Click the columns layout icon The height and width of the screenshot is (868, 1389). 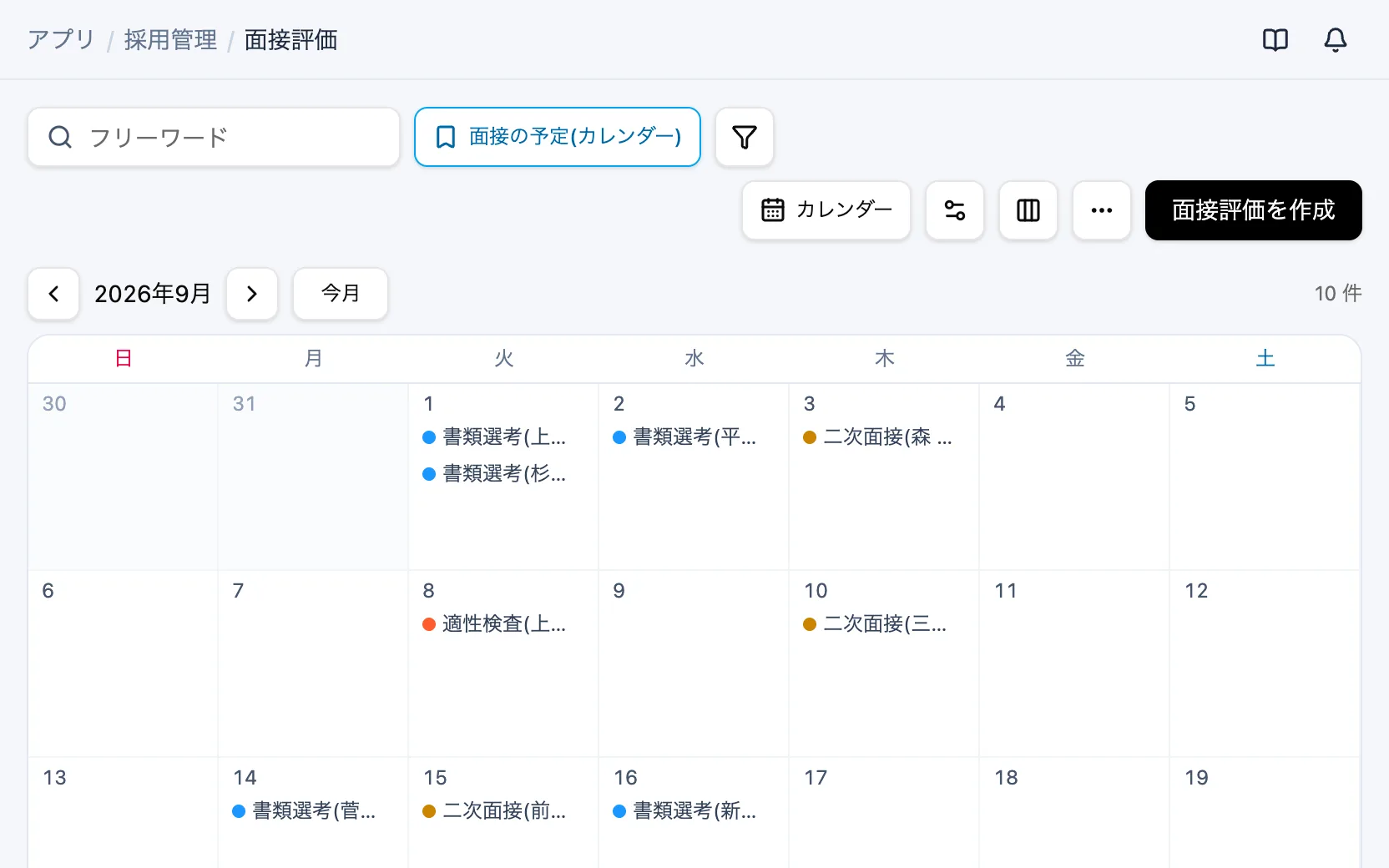[1028, 210]
